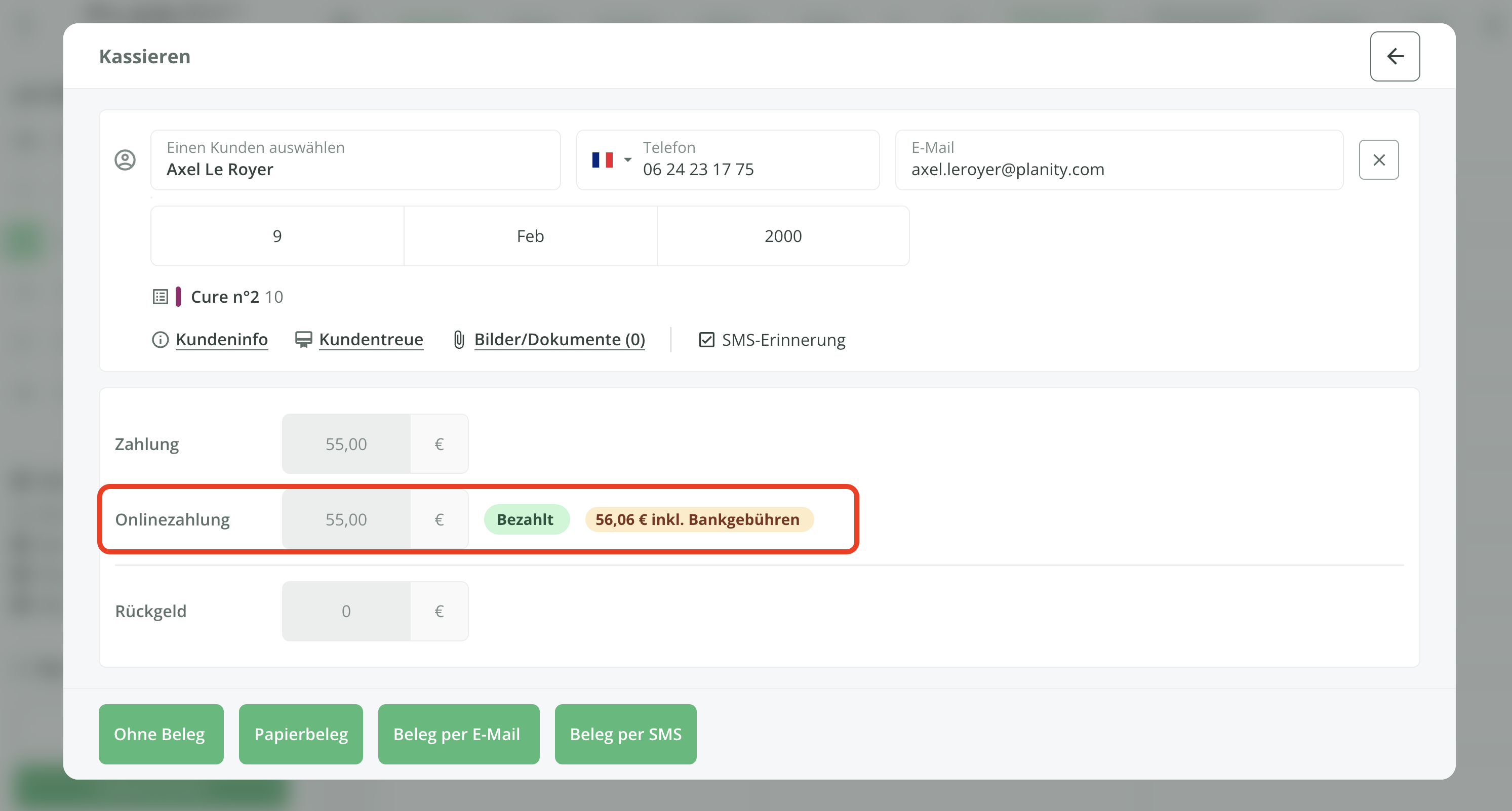1512x811 pixels.
Task: Click the info icon next to Kundeninfo
Action: [160, 340]
